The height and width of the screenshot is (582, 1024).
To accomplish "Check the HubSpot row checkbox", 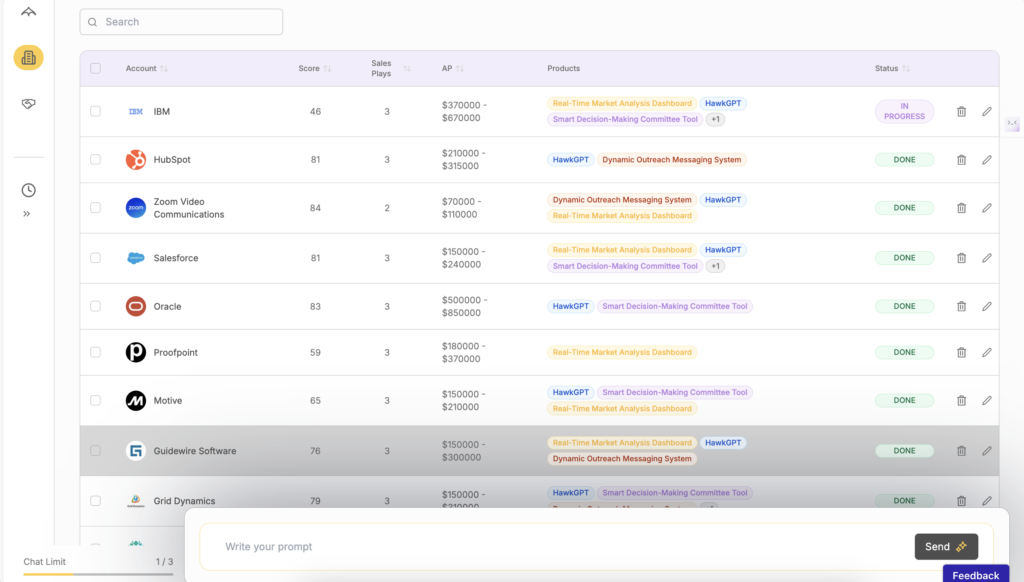I will [95, 159].
